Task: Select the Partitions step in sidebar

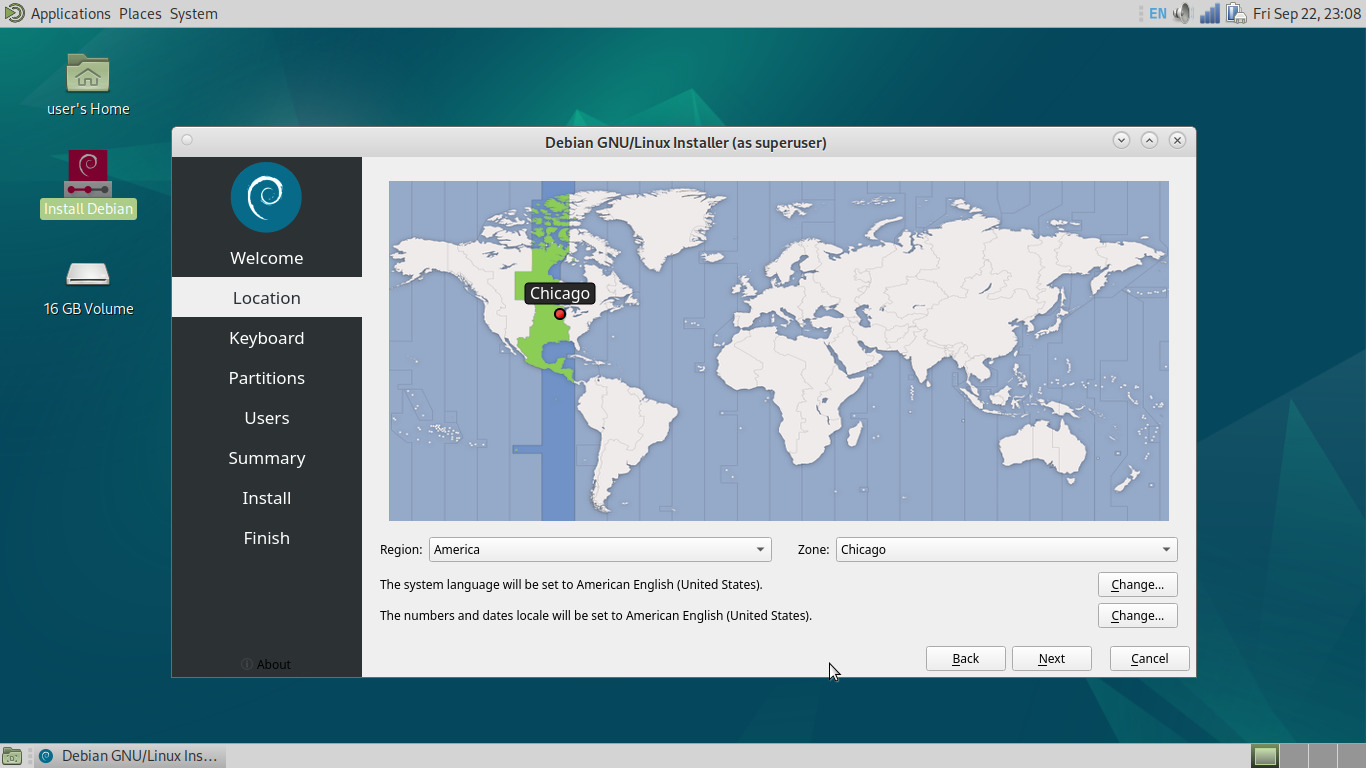Action: [x=267, y=378]
